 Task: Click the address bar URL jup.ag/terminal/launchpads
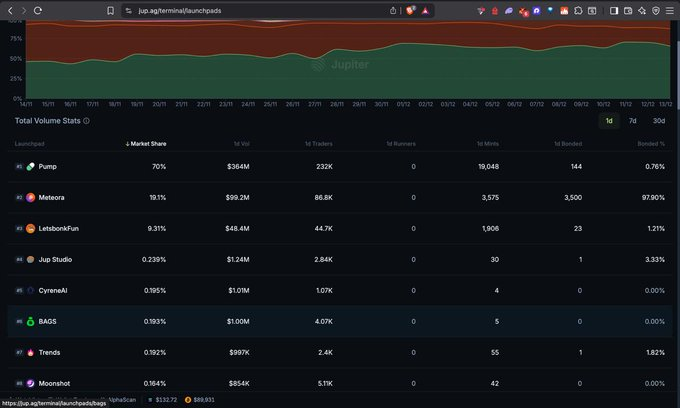(x=180, y=10)
